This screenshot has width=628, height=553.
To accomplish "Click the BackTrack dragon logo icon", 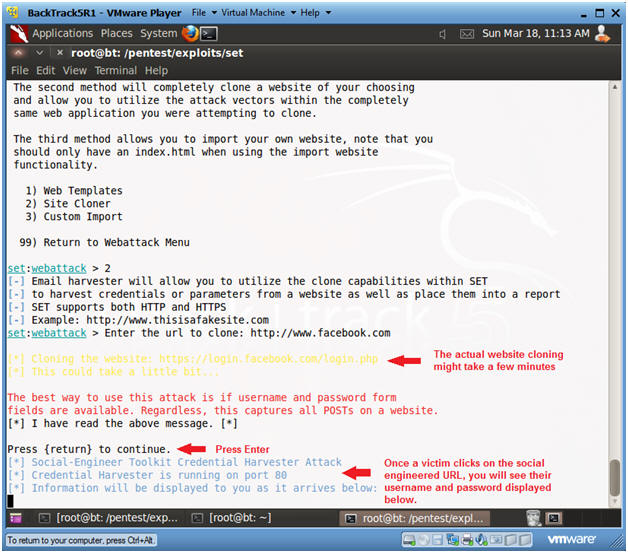I will tap(19, 33).
